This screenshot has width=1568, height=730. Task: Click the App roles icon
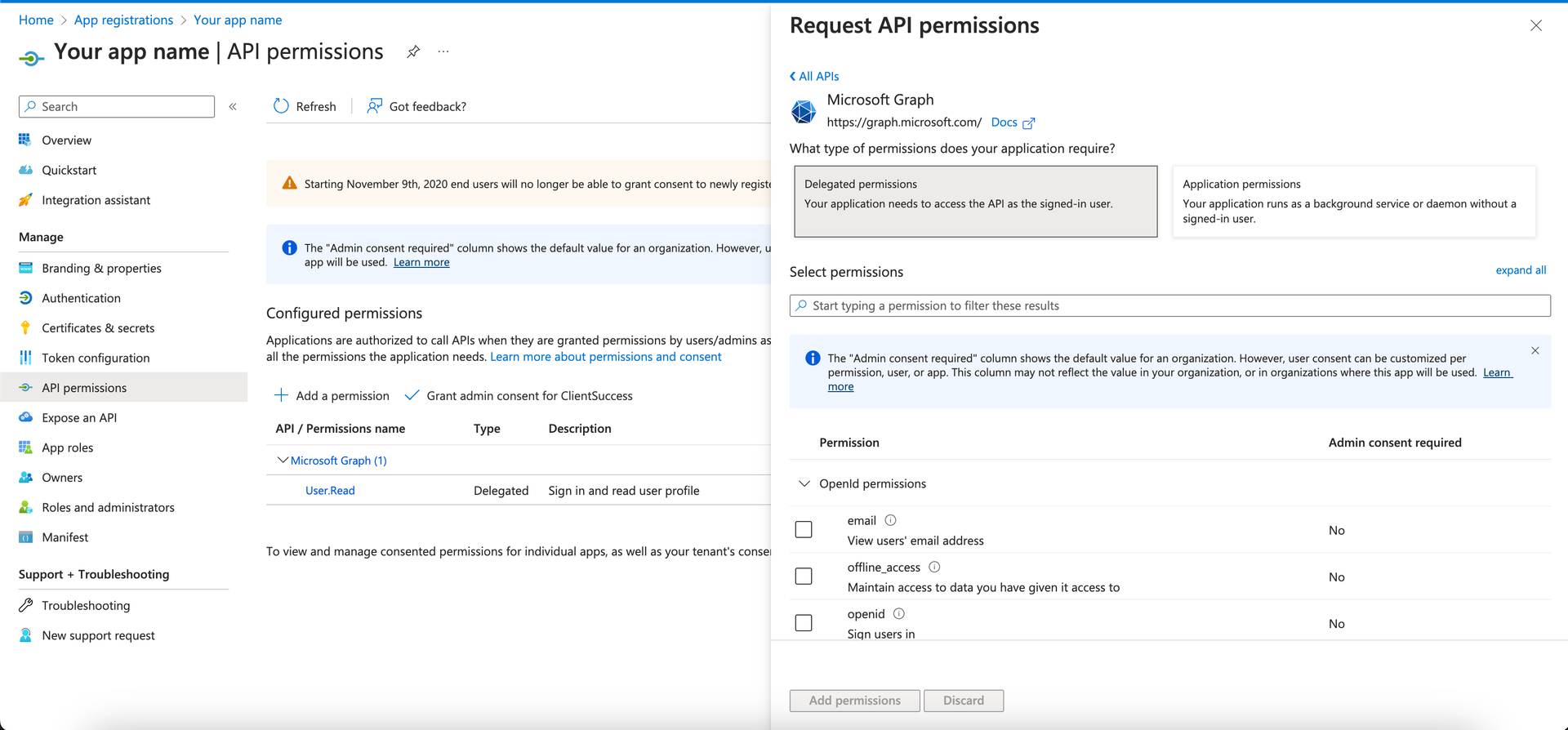(x=25, y=447)
